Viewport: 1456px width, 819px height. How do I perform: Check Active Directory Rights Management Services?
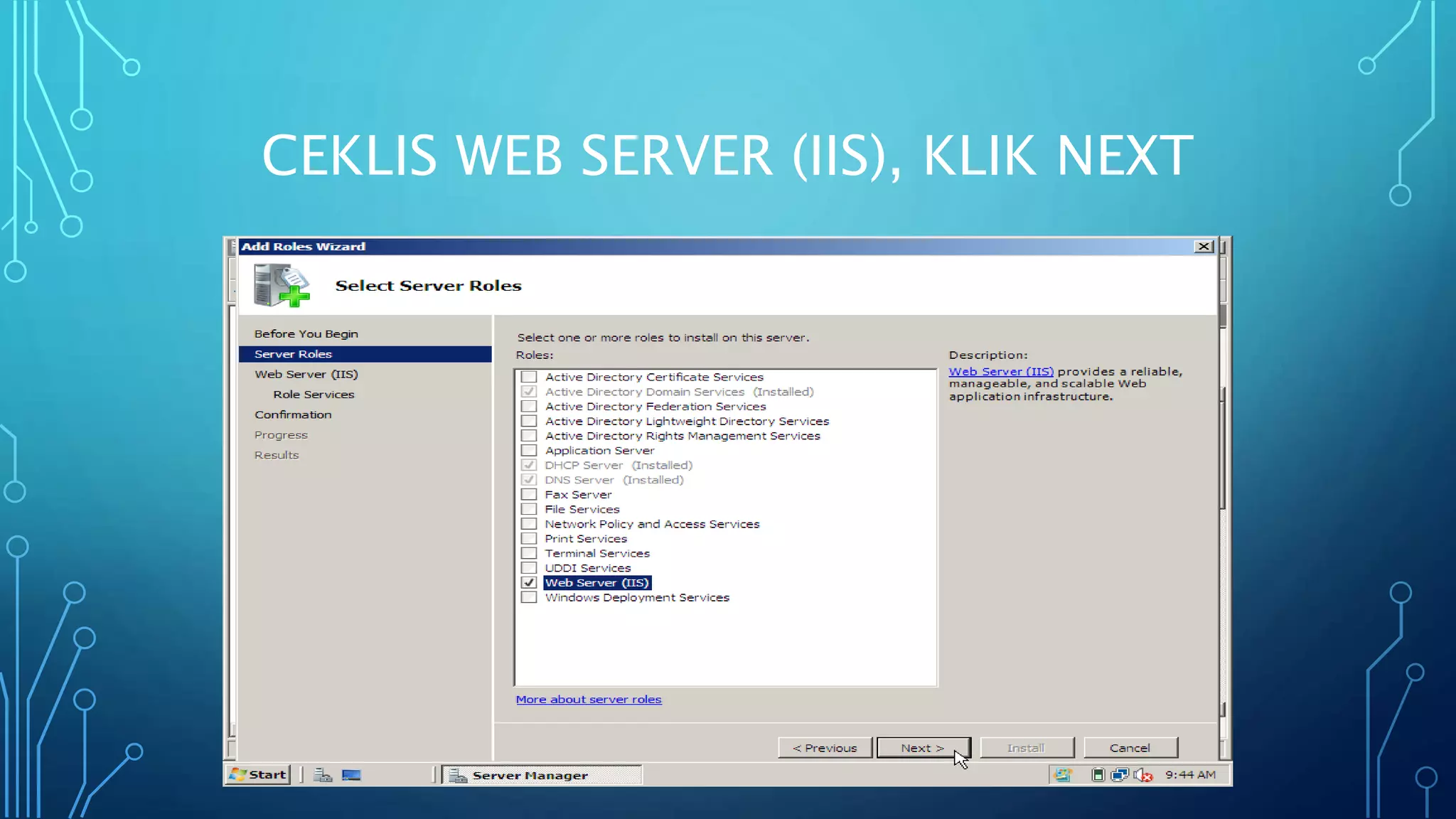coord(529,436)
